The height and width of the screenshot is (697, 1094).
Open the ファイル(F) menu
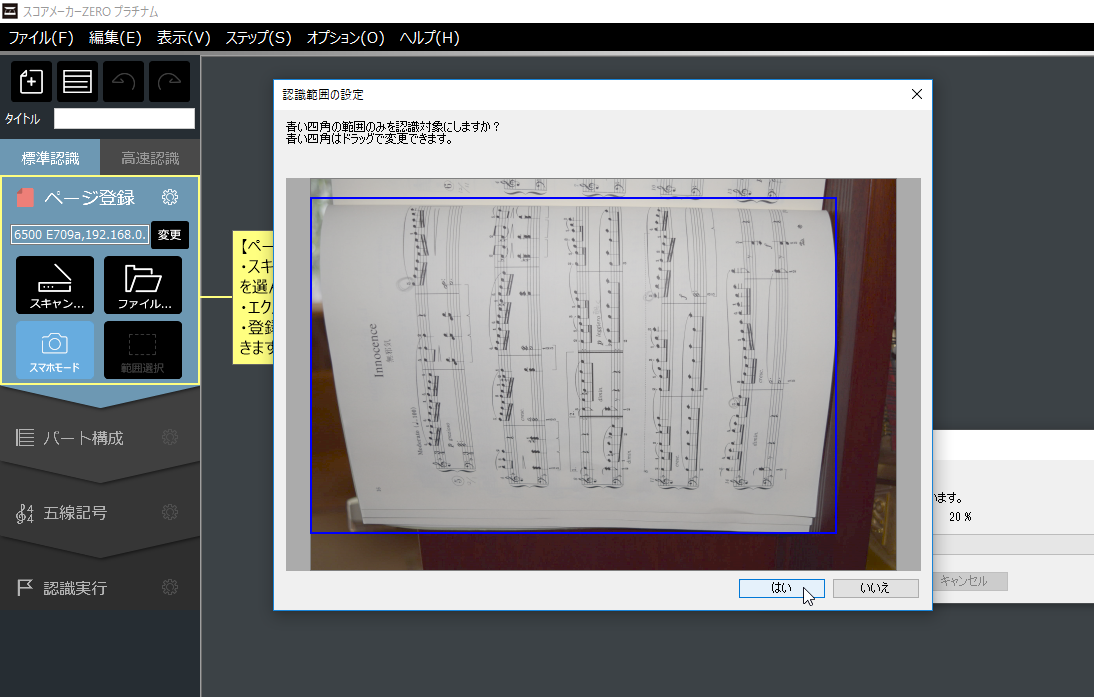41,38
